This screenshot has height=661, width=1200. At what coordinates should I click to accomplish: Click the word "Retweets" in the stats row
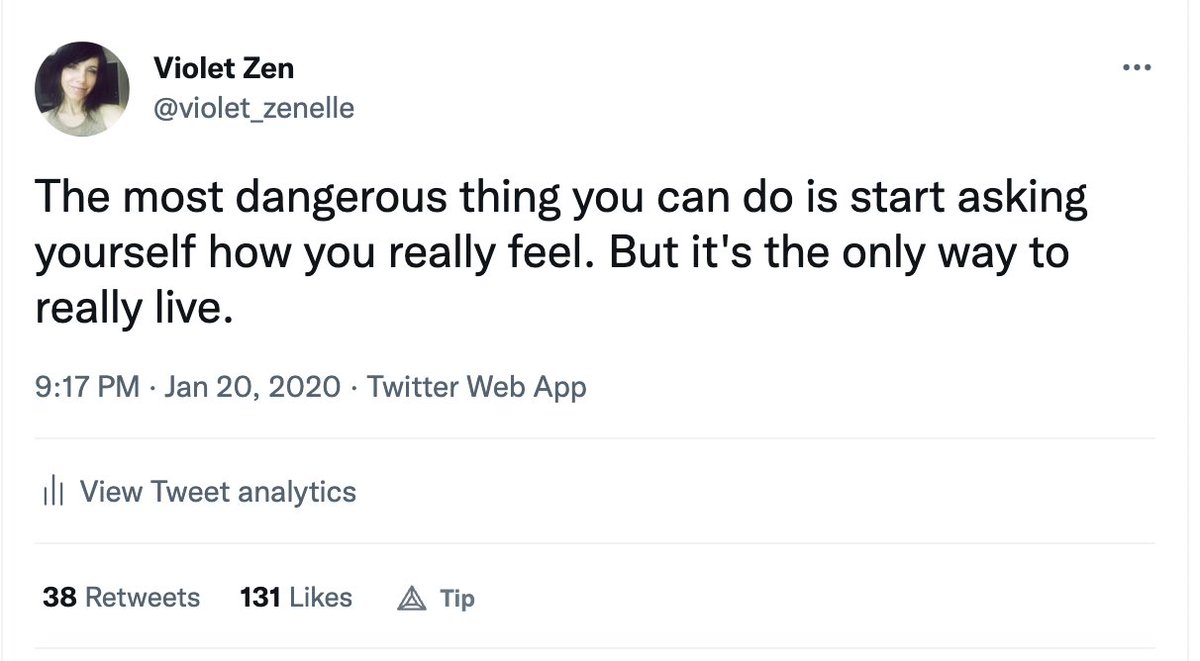coord(142,598)
